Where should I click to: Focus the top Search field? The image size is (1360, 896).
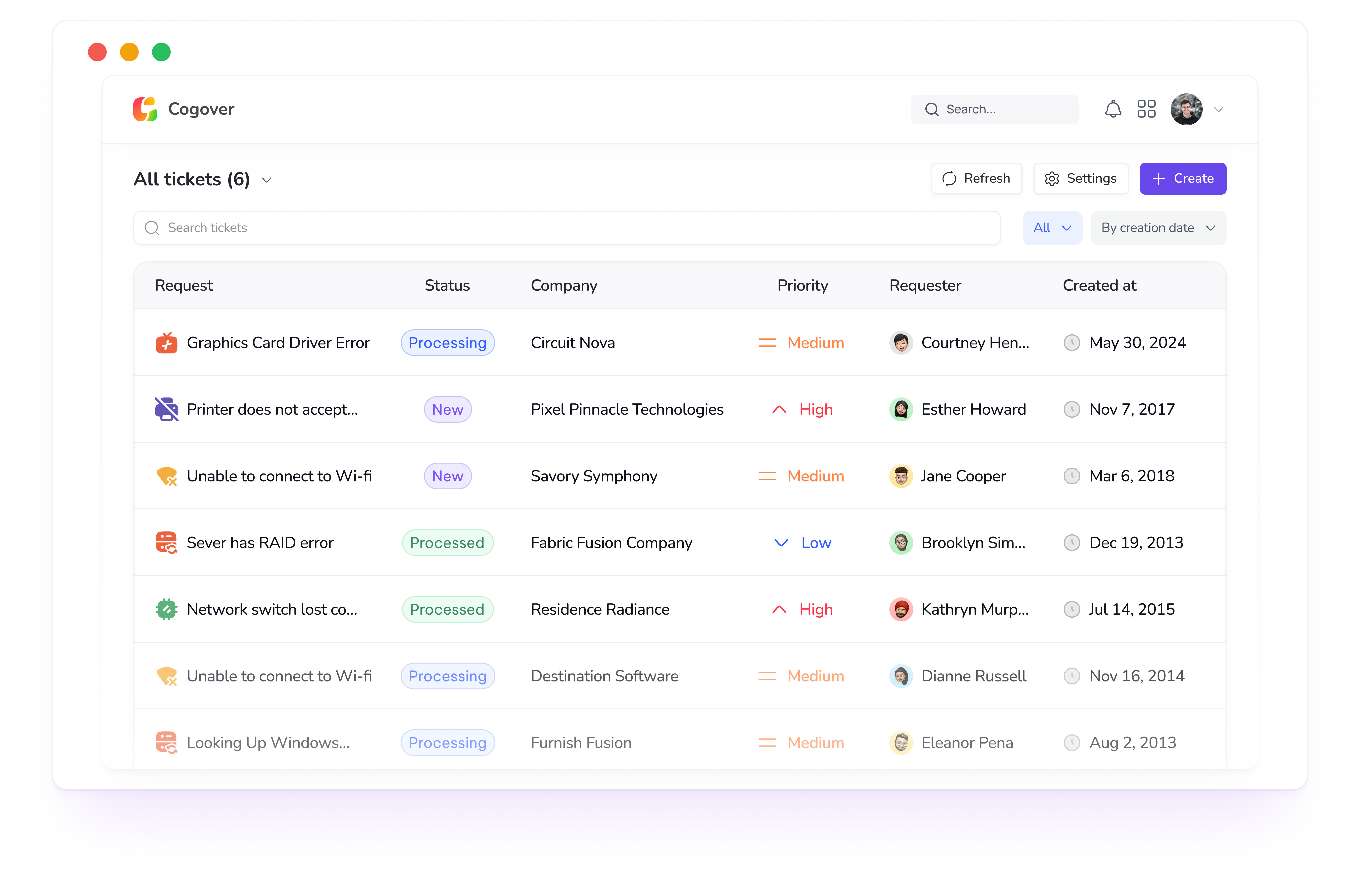(x=994, y=109)
